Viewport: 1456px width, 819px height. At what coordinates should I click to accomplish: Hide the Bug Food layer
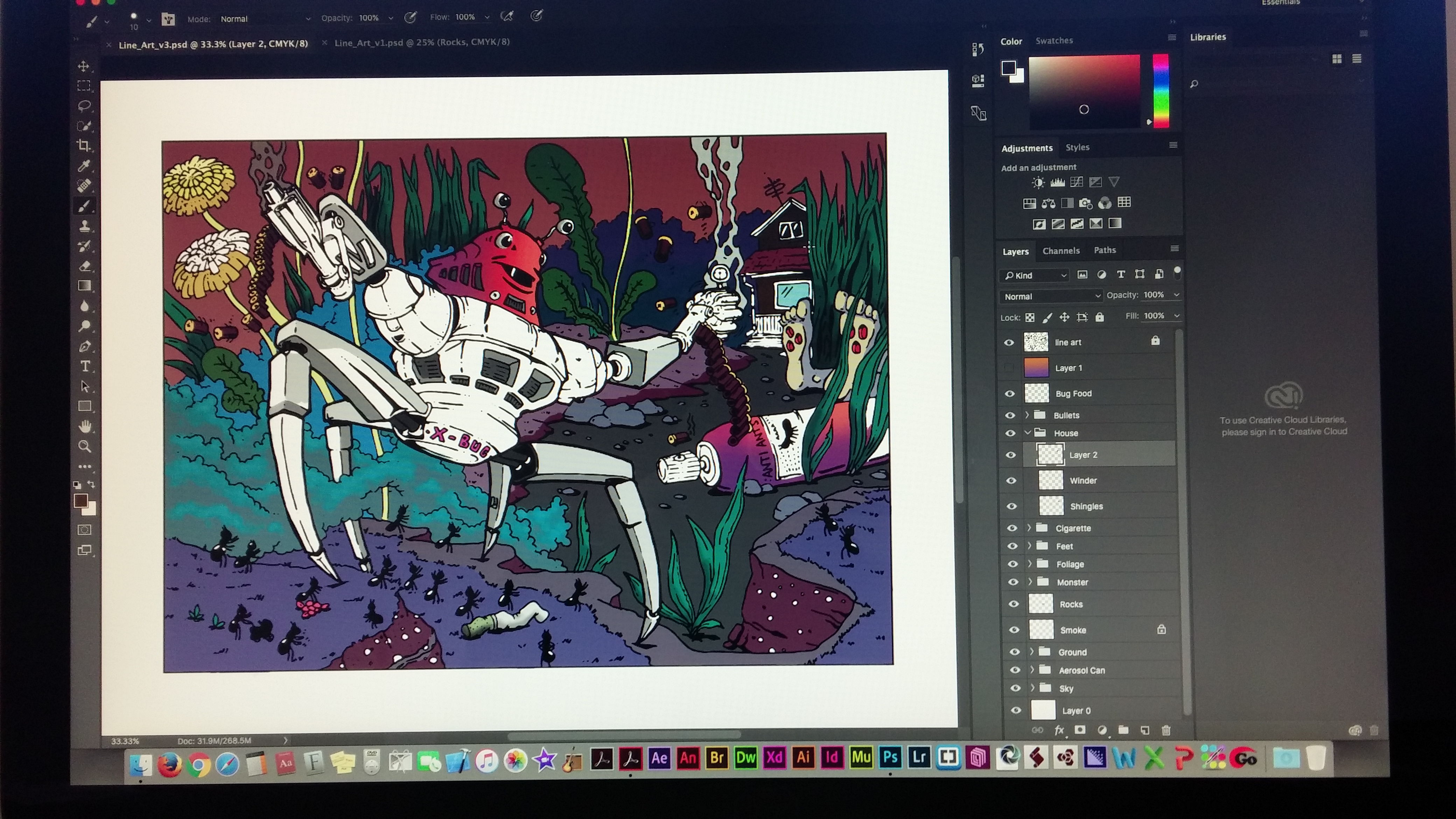[x=1009, y=393]
